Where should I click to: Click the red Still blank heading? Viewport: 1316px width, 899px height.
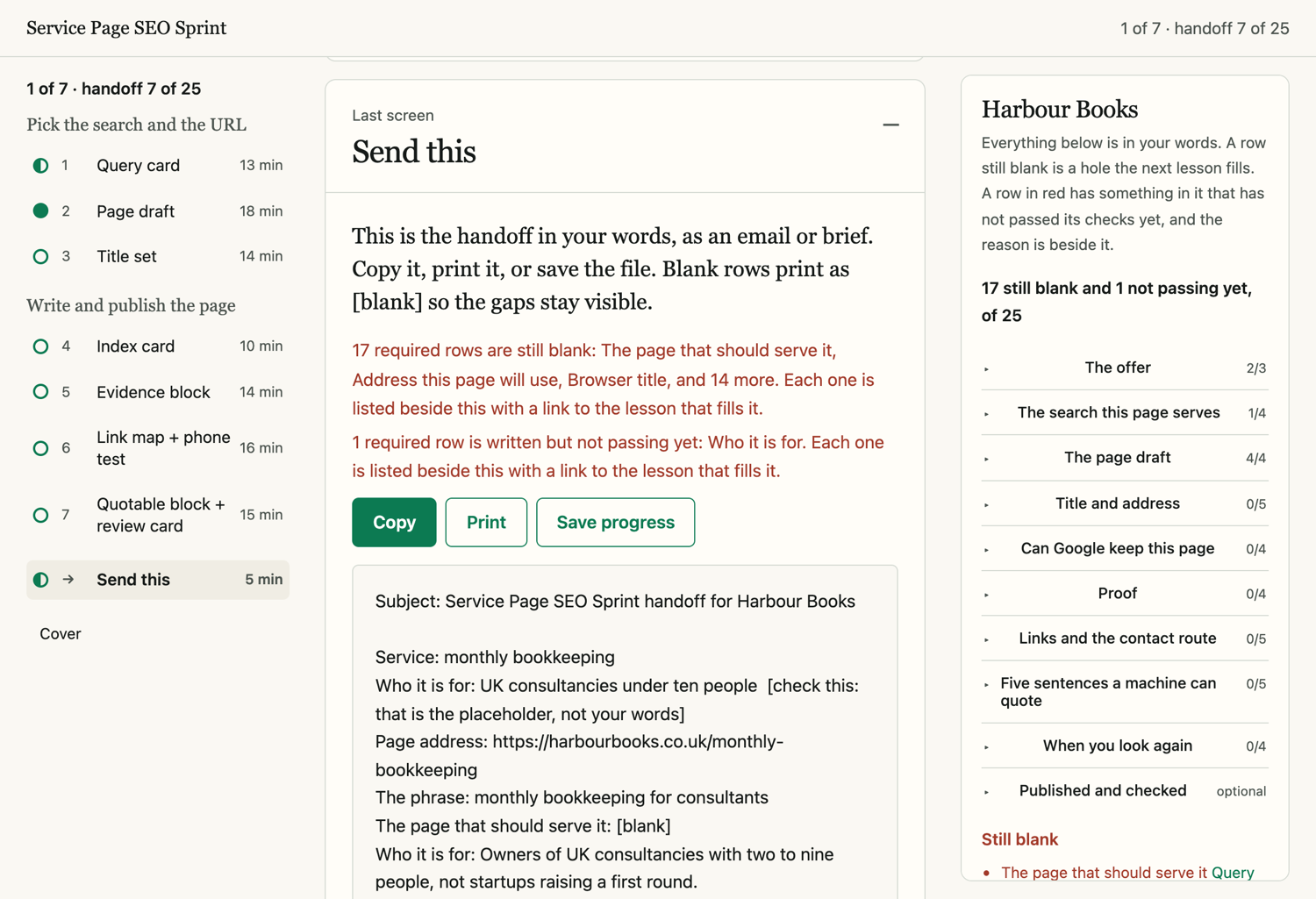click(1019, 839)
